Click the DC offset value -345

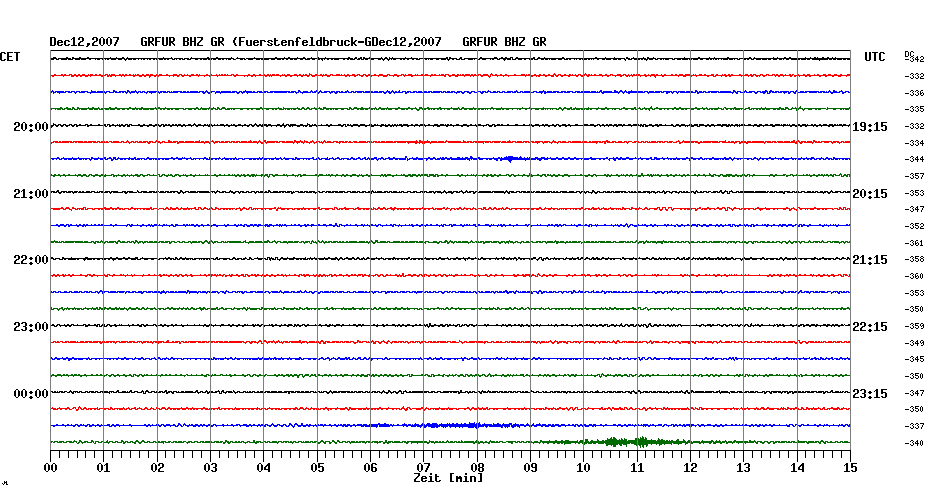coord(915,359)
